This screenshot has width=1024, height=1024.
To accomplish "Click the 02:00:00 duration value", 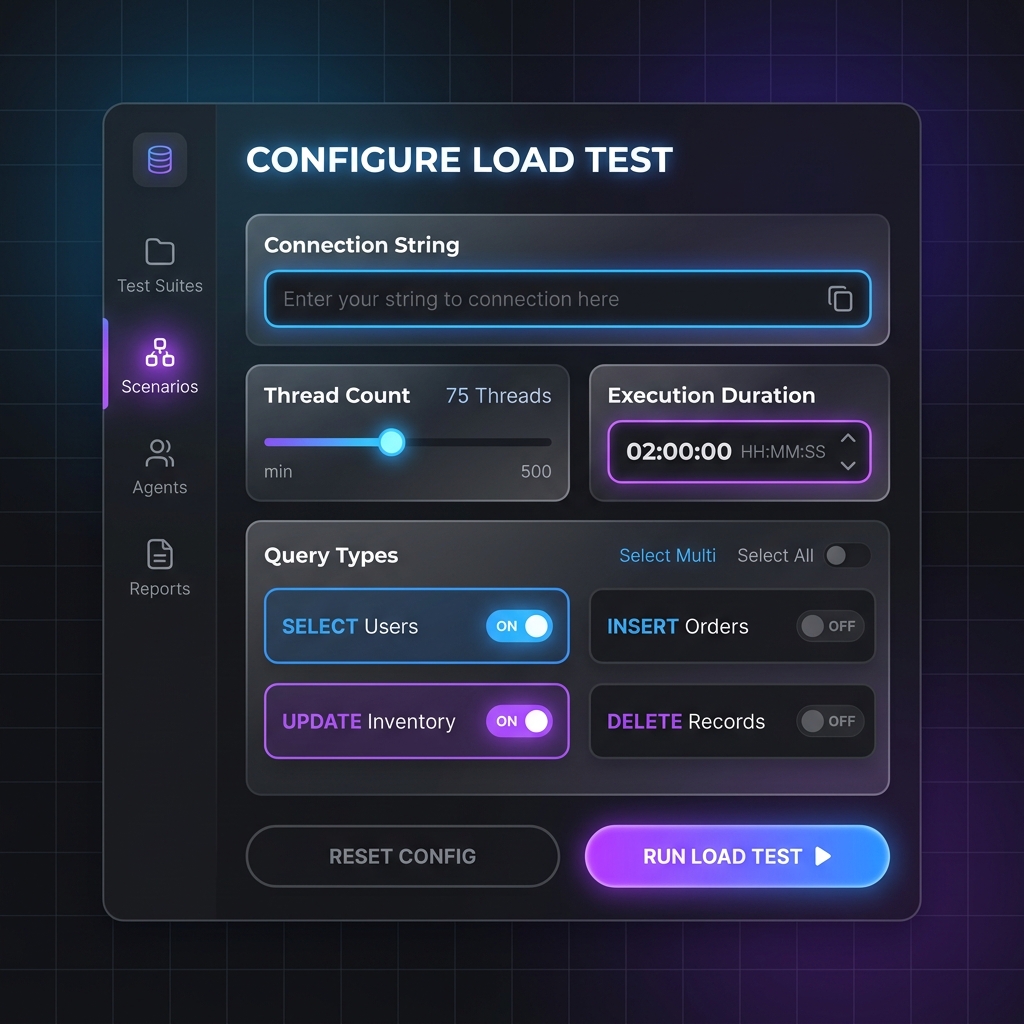I will [679, 451].
